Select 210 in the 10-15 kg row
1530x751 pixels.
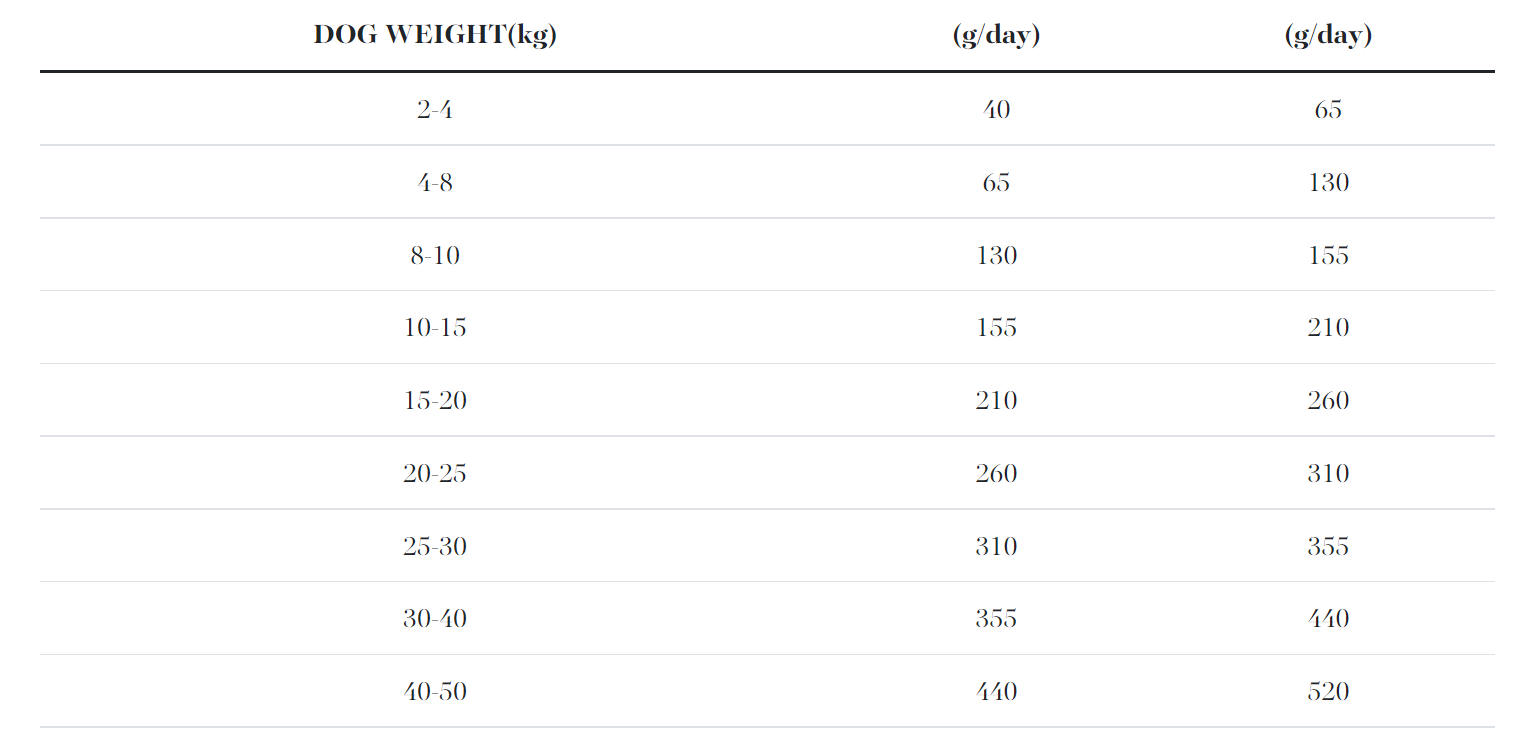tap(1328, 328)
